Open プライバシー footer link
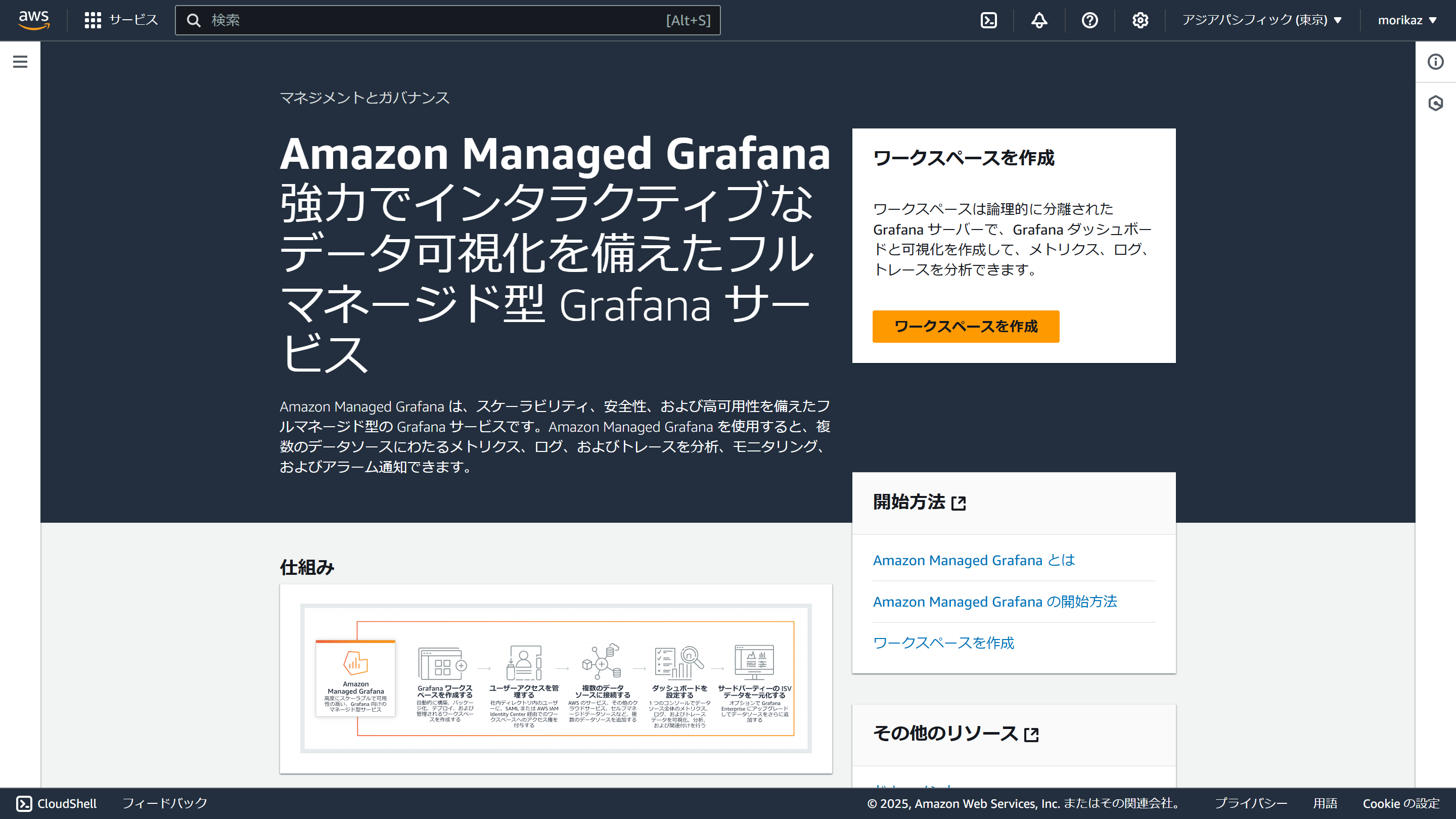This screenshot has width=1456, height=819. 1251,803
